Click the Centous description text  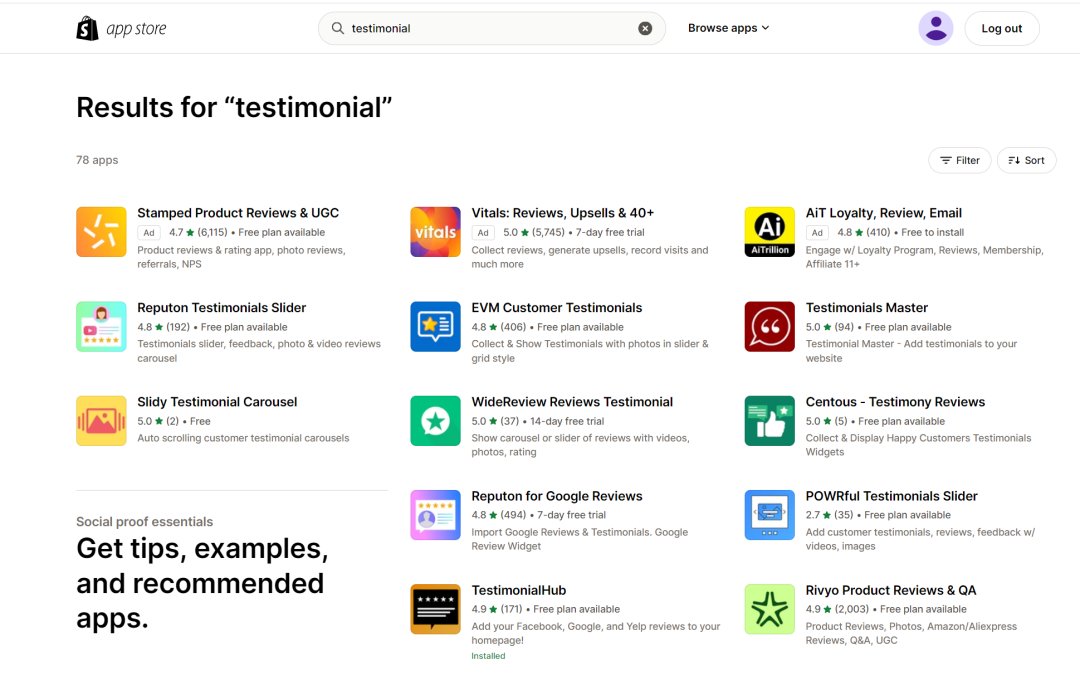point(918,445)
